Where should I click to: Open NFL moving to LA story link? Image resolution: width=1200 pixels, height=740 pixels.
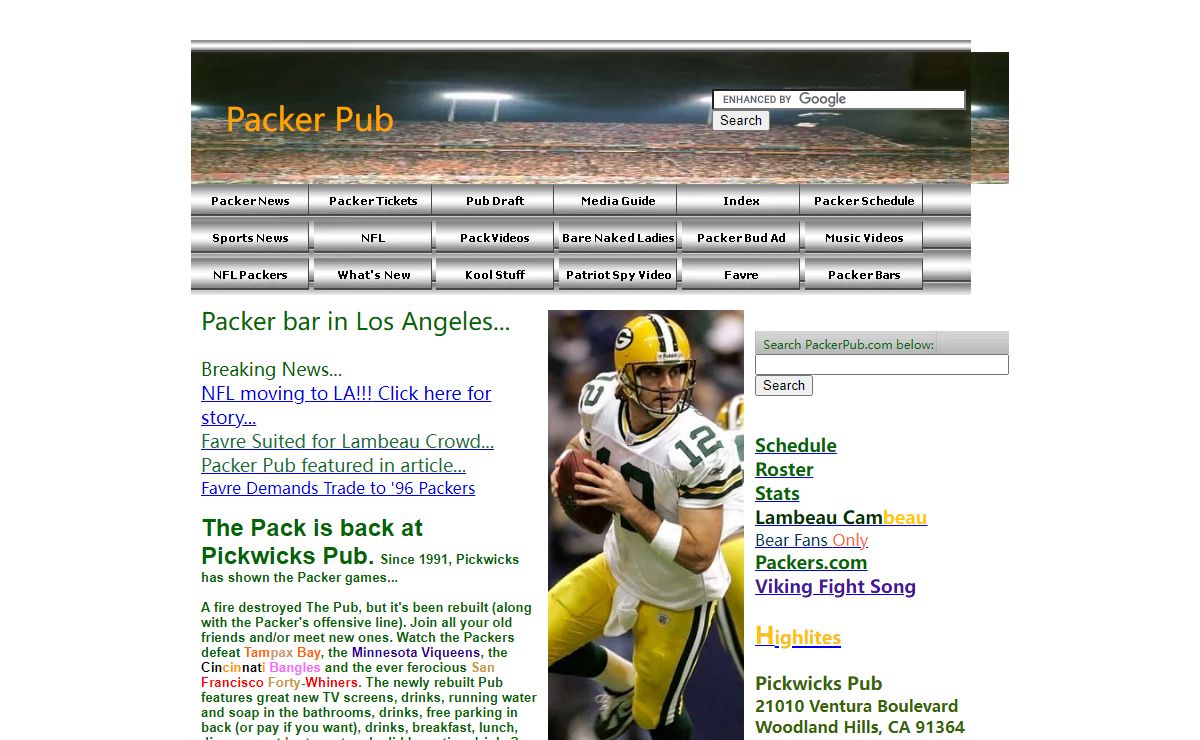pyautogui.click(x=346, y=405)
